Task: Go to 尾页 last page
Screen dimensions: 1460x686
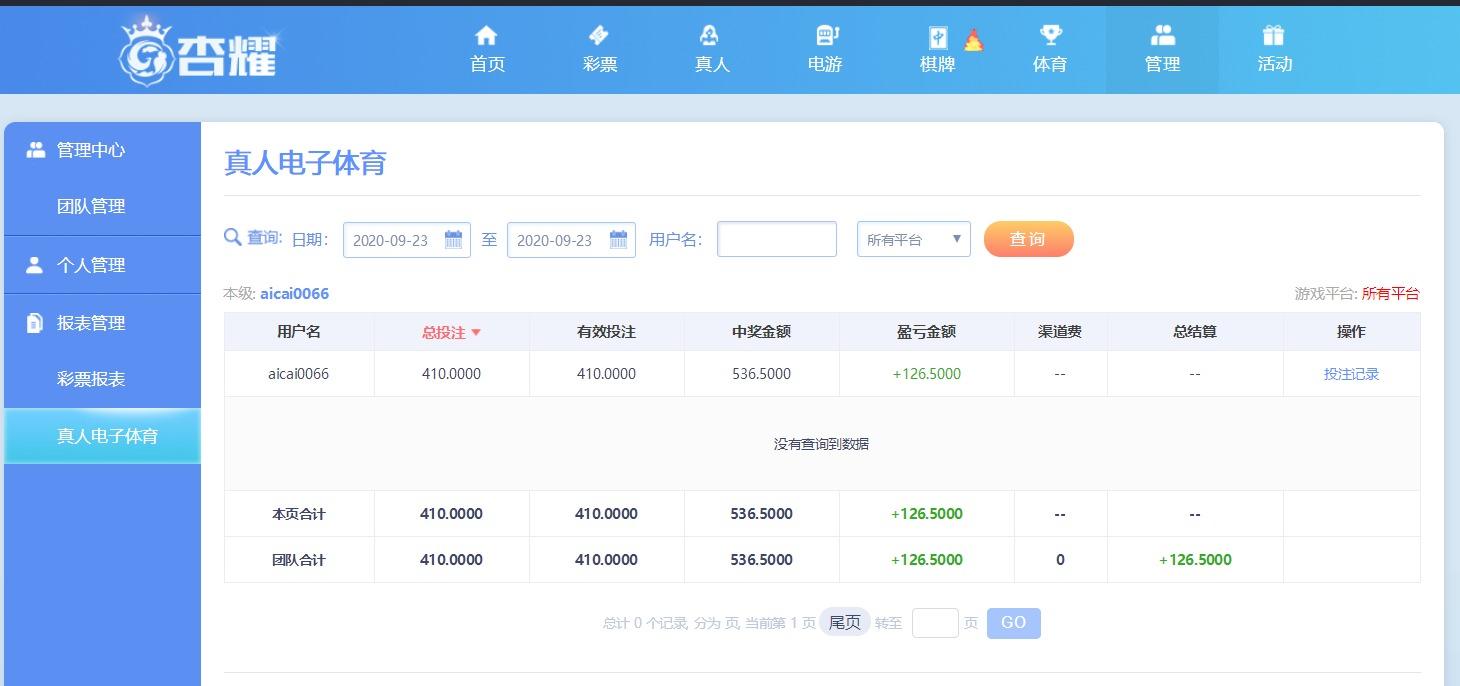Action: tap(845, 622)
